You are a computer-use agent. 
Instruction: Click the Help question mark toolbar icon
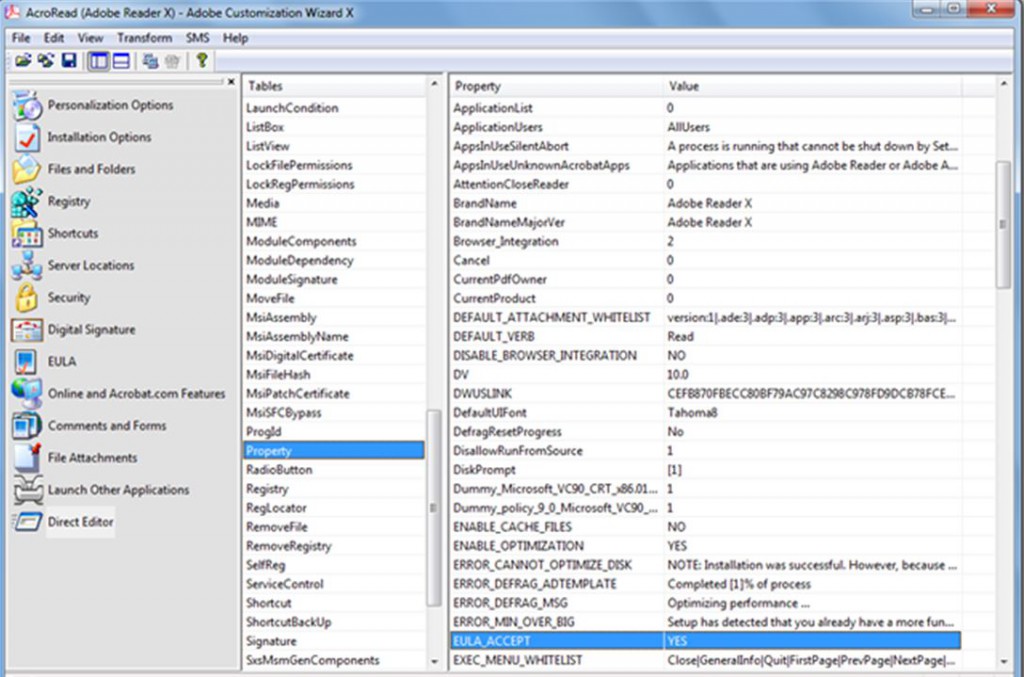202,61
